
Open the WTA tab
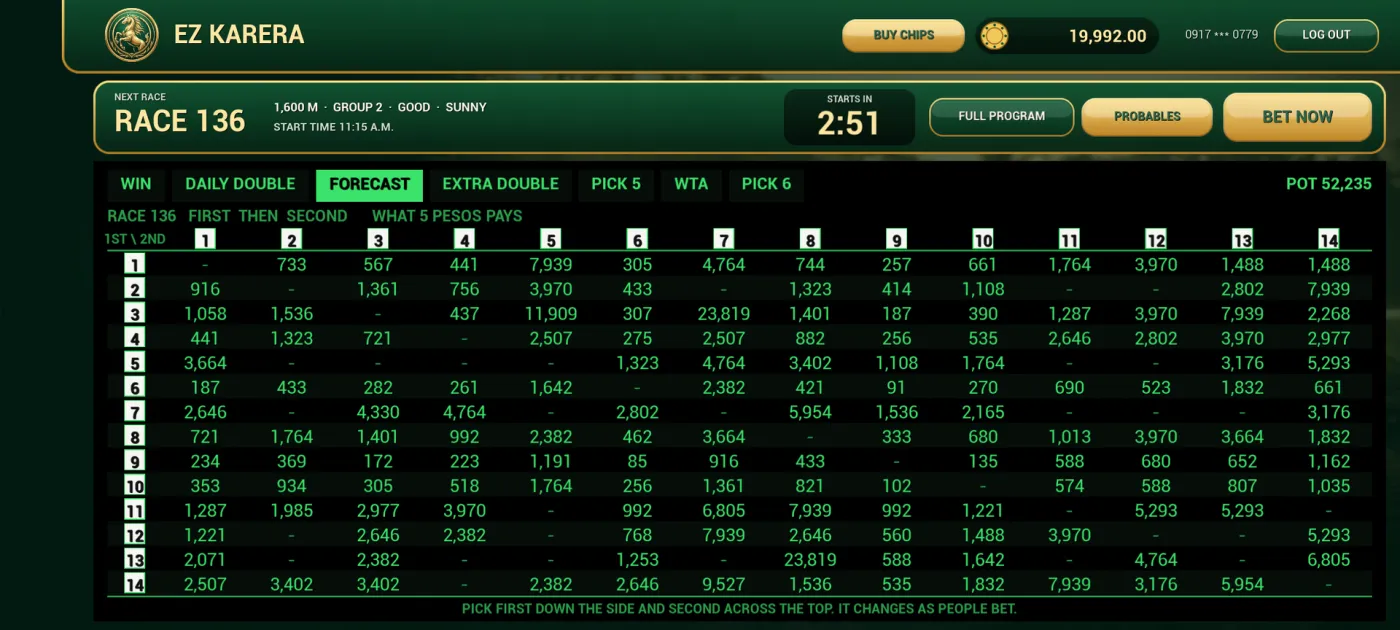[x=691, y=184]
